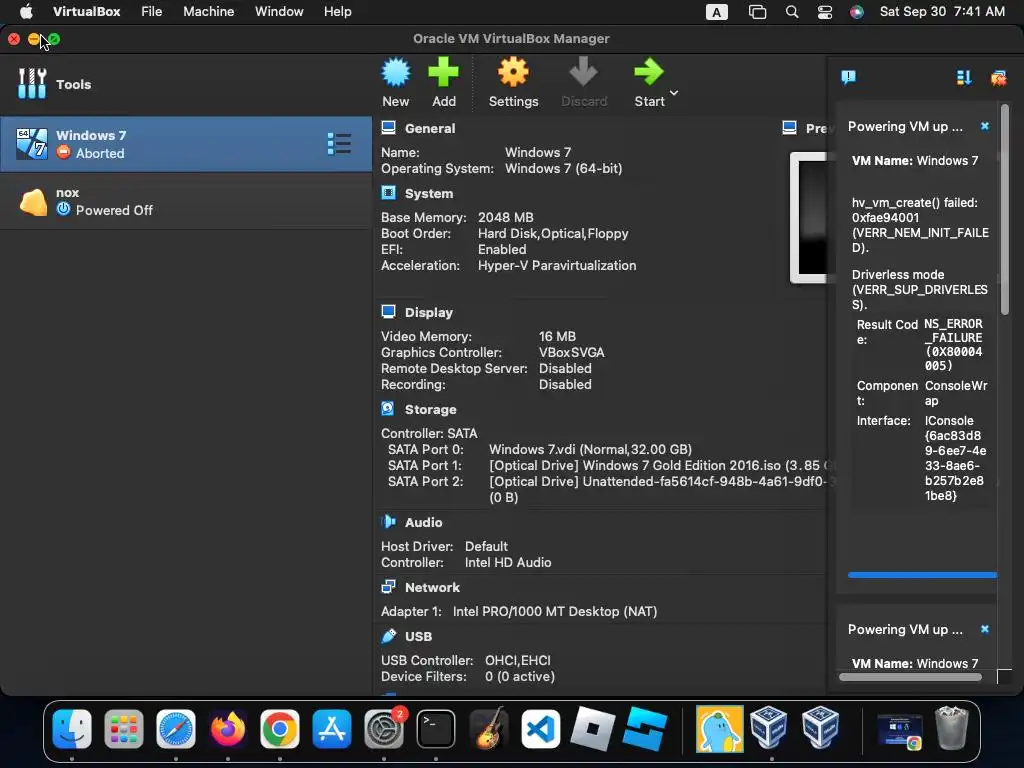Click the Windows 7.vdi SATA Port 0 entry
This screenshot has width=1024, height=768.
pos(590,449)
